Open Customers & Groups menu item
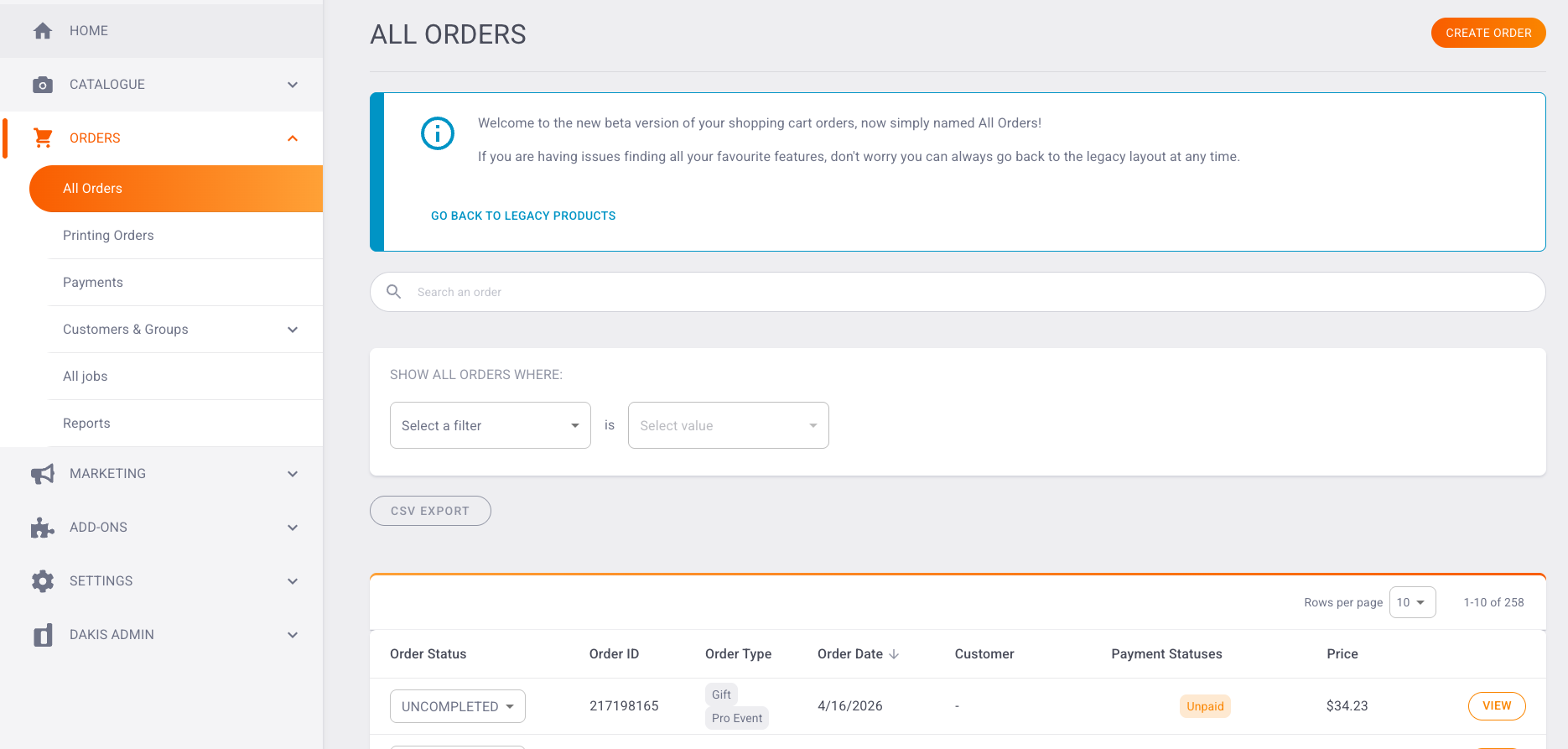The image size is (1568, 749). (184, 330)
